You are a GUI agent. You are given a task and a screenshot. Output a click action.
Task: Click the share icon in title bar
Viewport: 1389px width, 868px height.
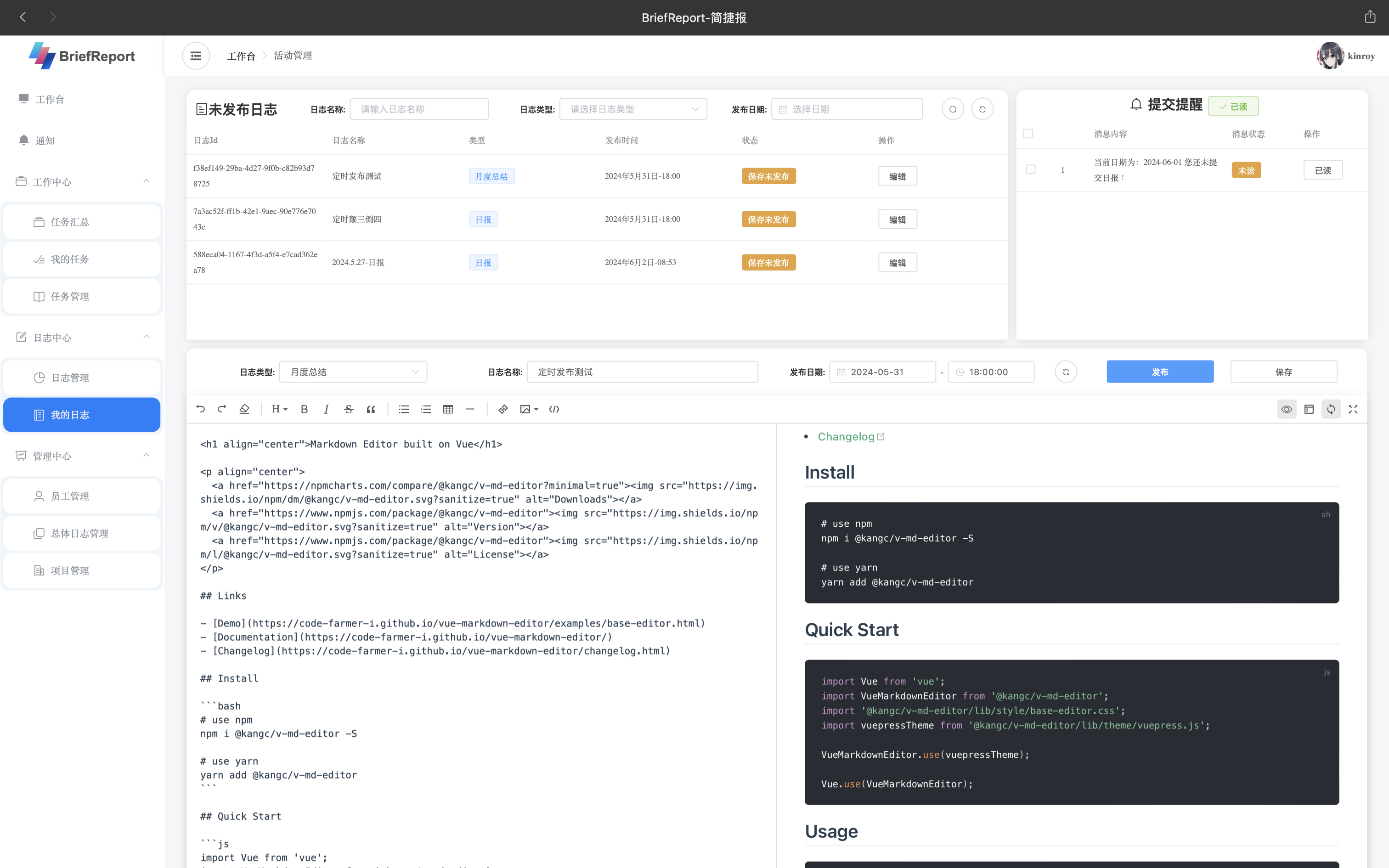(1370, 17)
